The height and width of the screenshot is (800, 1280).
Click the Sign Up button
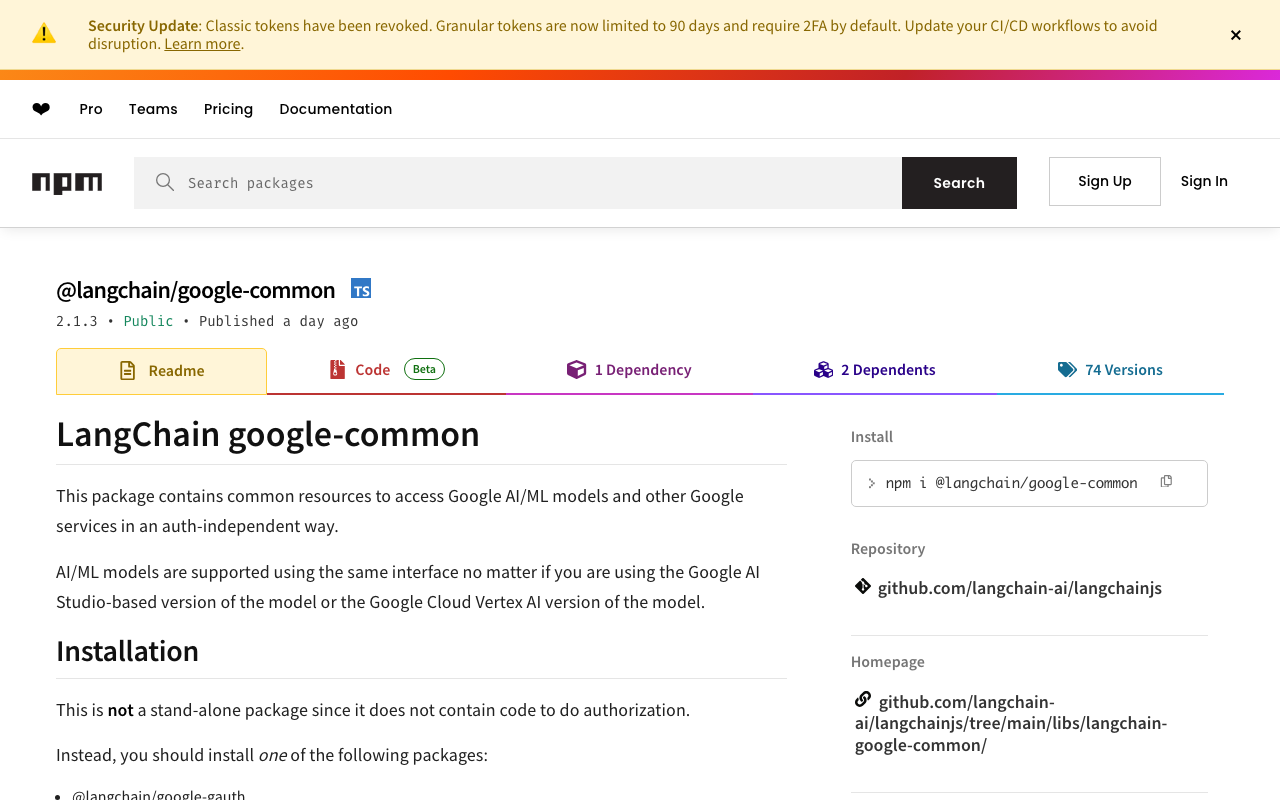coord(1105,181)
